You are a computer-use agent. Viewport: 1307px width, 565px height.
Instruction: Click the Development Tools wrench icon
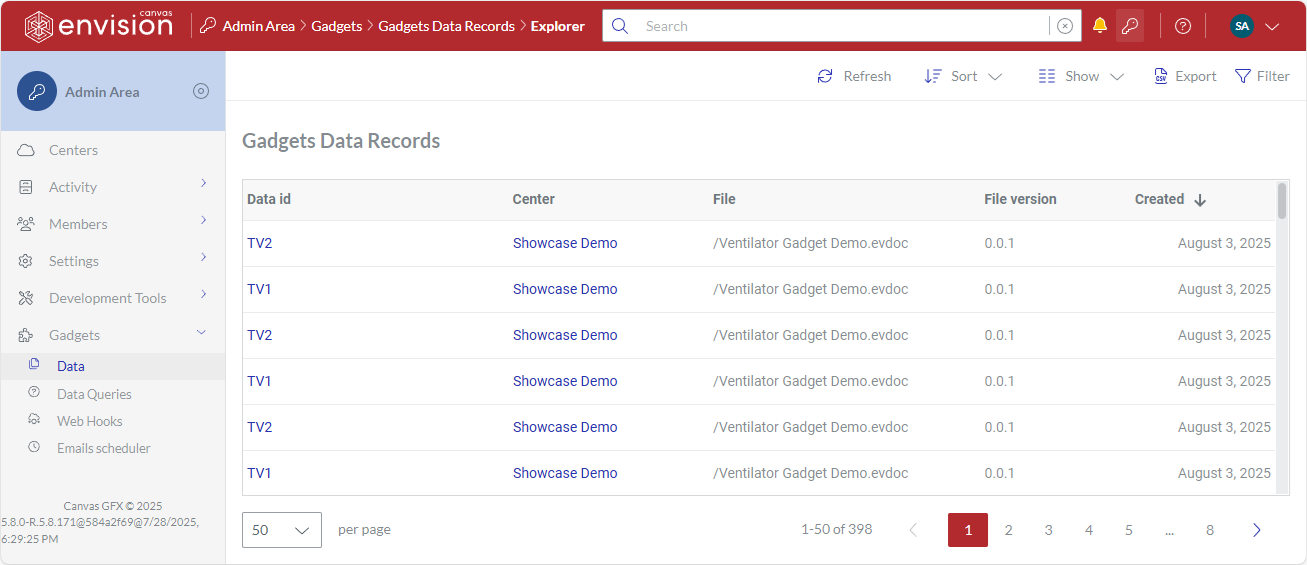(26, 298)
